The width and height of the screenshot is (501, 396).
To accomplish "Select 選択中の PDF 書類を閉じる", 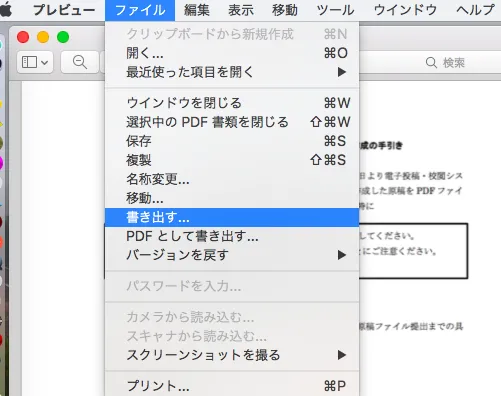I will pyautogui.click(x=232, y=122).
